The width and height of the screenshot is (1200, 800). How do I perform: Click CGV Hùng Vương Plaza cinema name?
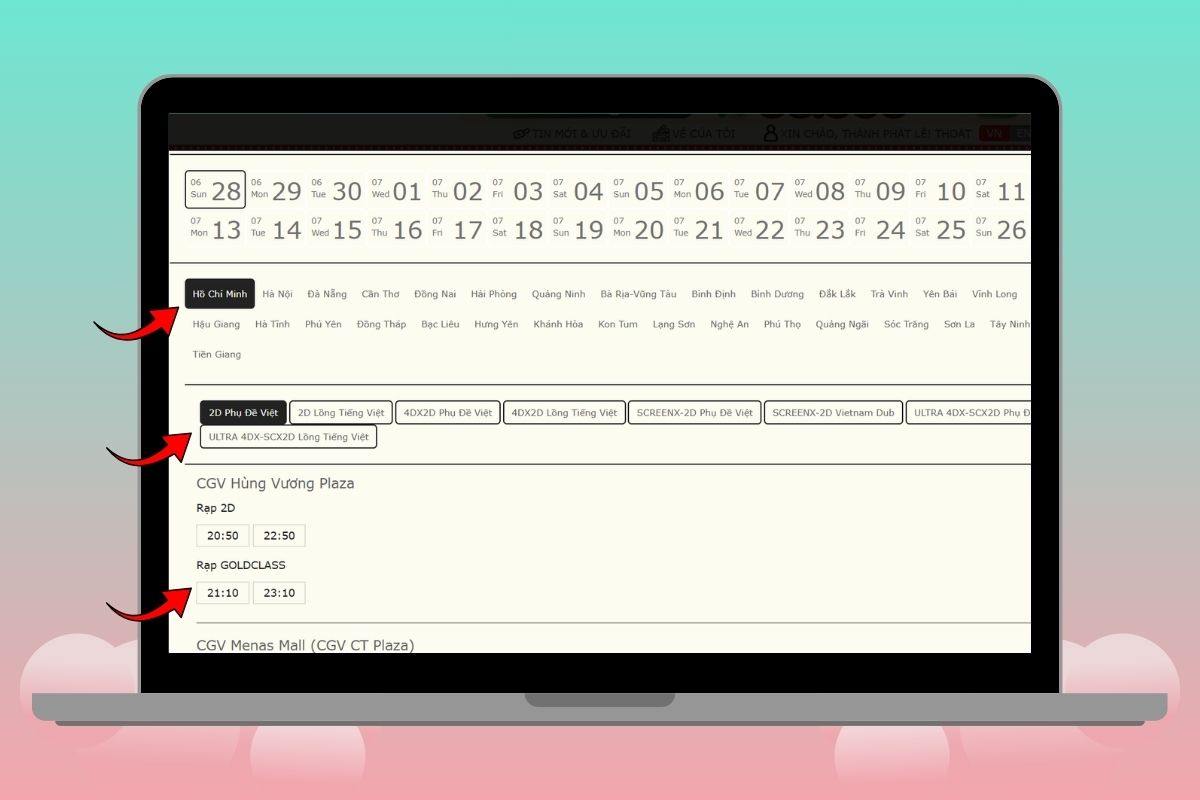point(275,483)
